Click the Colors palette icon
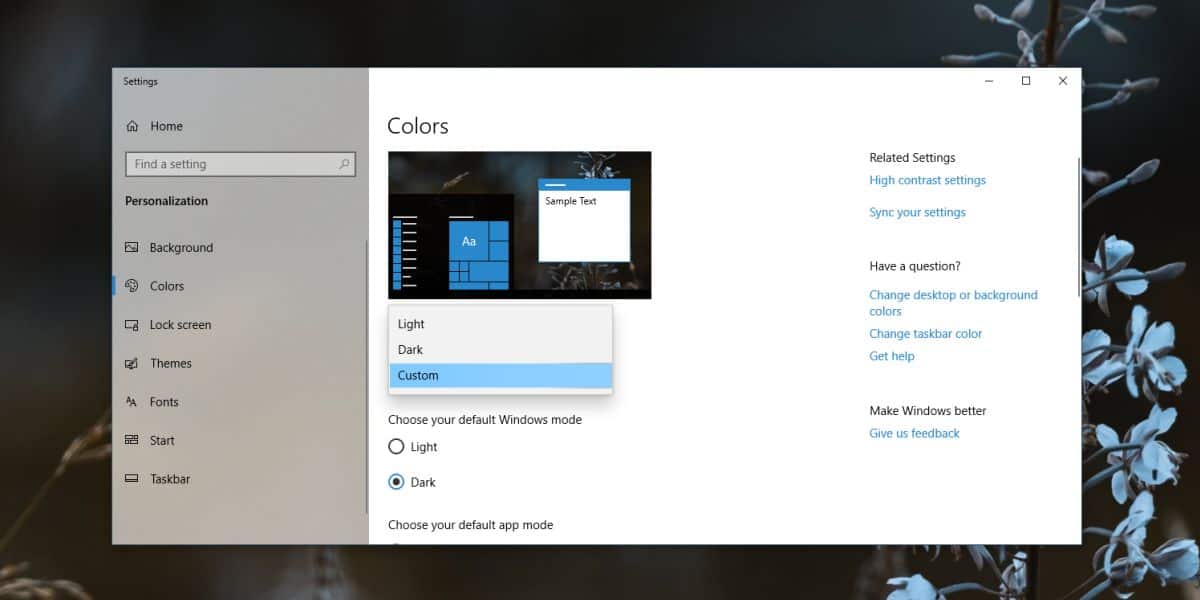Viewport: 1200px width, 600px height. [131, 286]
